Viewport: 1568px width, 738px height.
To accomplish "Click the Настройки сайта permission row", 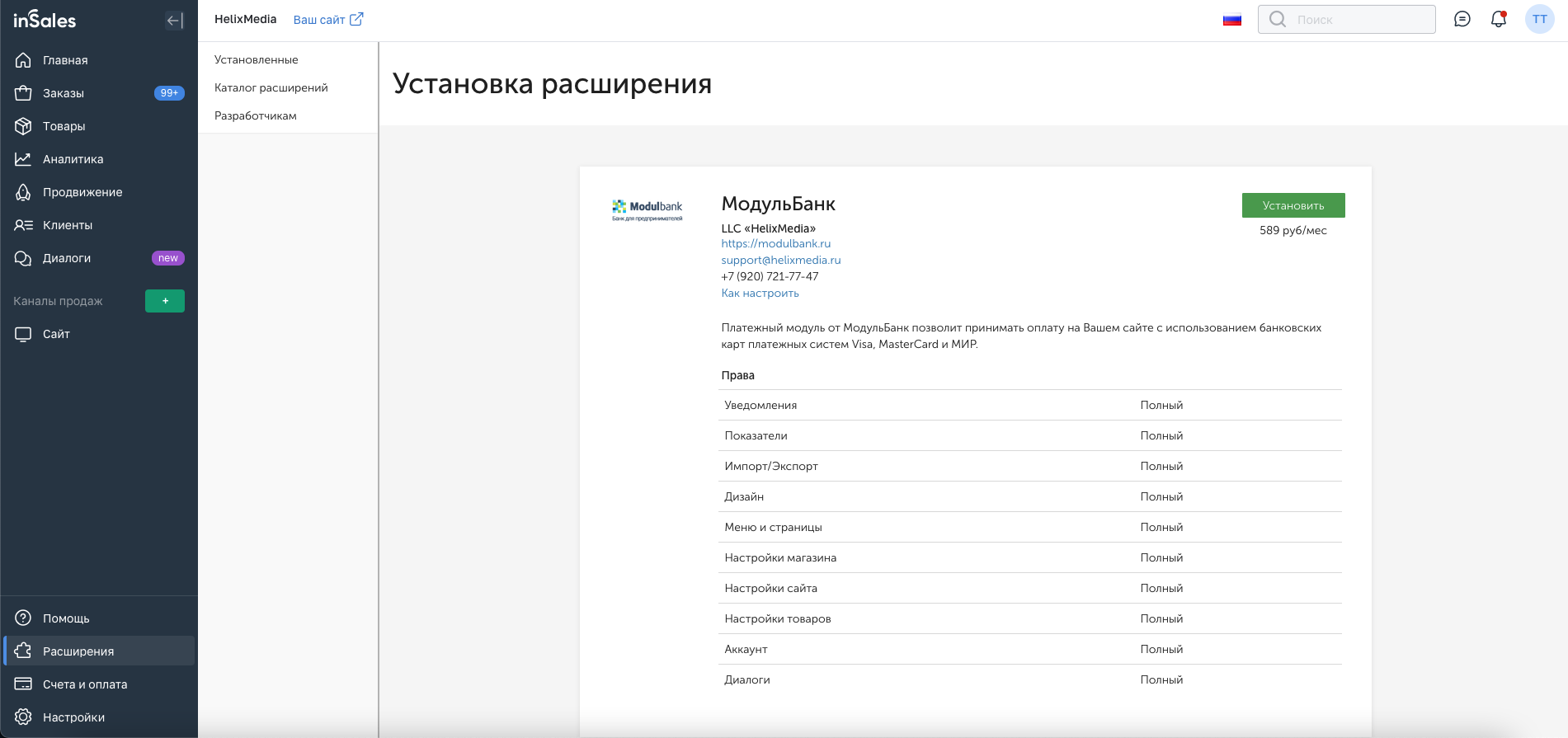I will [1030, 588].
